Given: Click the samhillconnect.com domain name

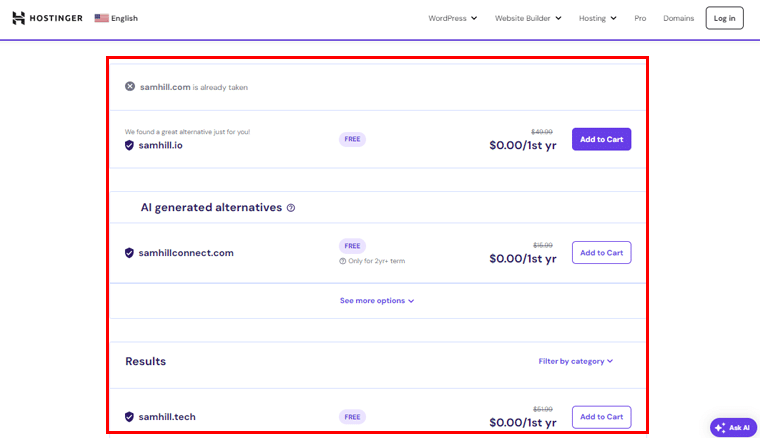Looking at the screenshot, I should [x=186, y=253].
